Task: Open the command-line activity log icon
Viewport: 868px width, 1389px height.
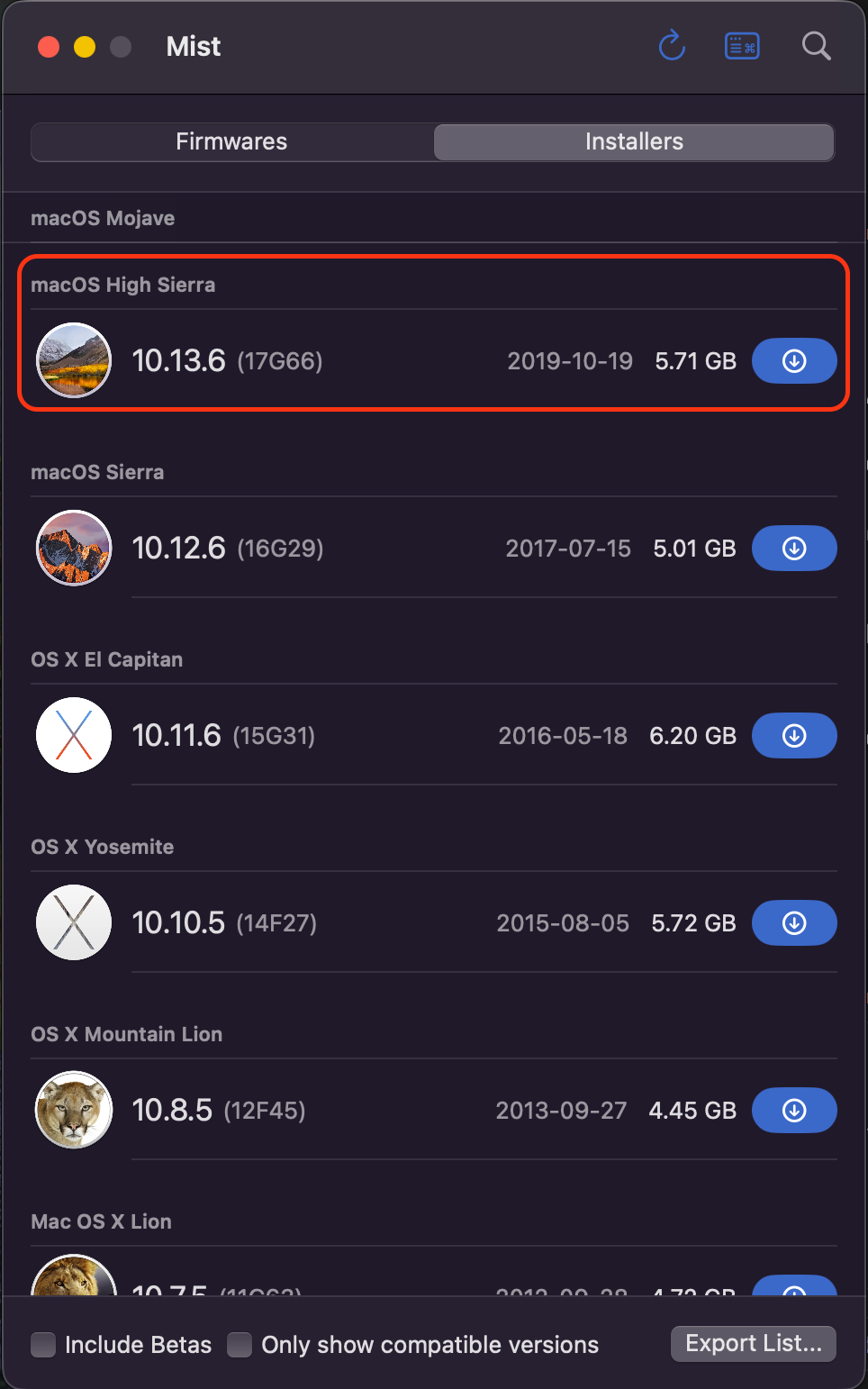Action: click(742, 46)
